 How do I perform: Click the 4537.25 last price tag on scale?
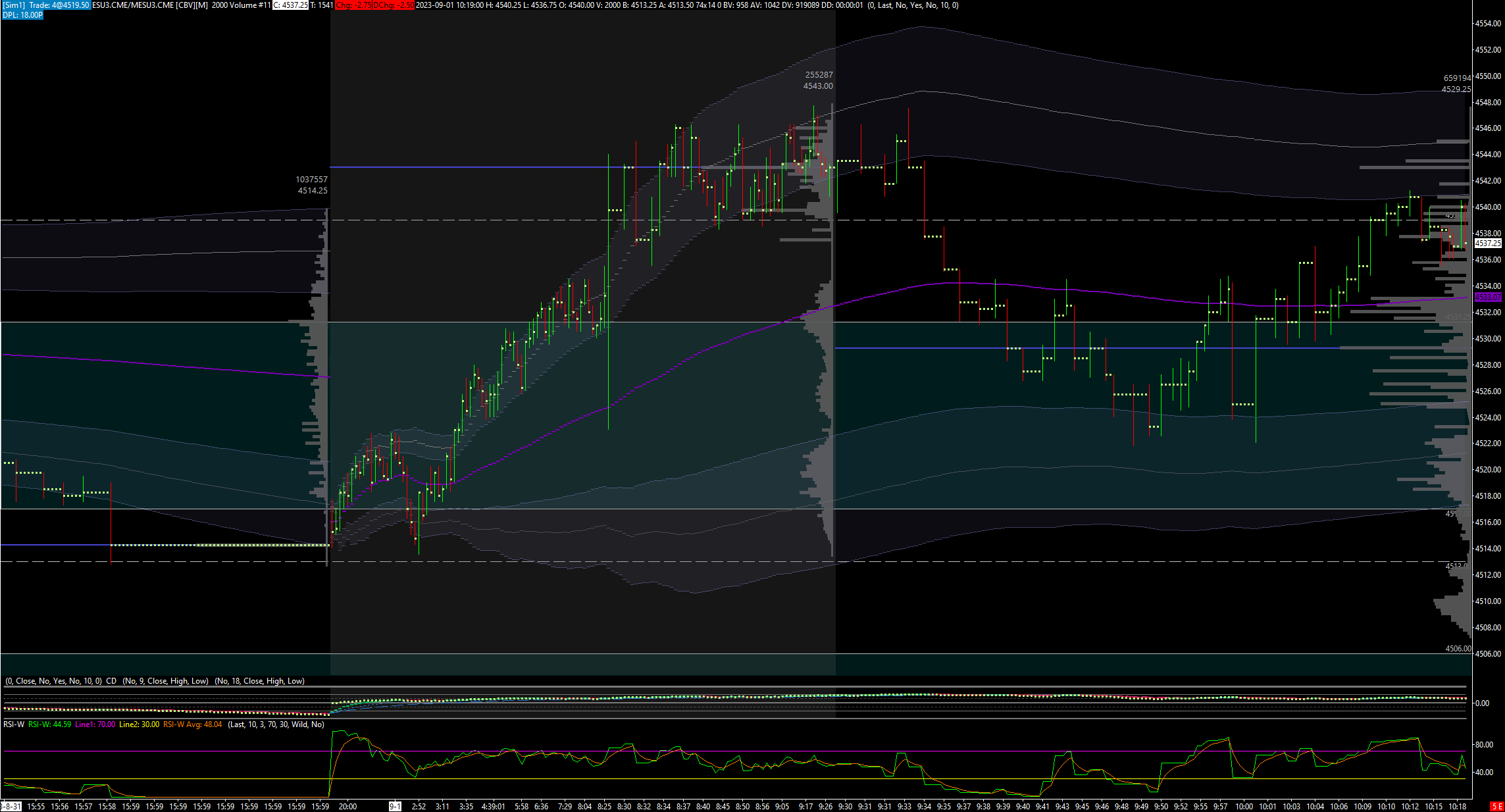click(x=1488, y=243)
